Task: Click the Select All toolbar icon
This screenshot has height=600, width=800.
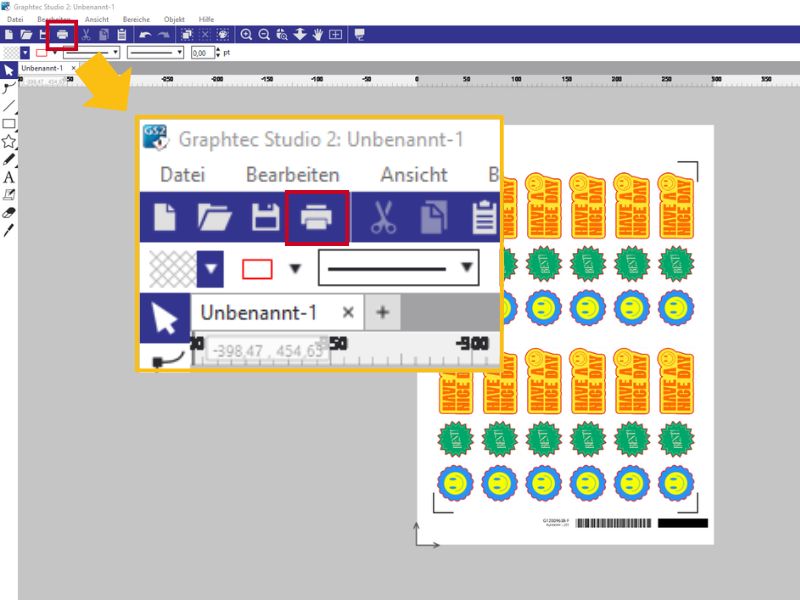Action: point(187,35)
